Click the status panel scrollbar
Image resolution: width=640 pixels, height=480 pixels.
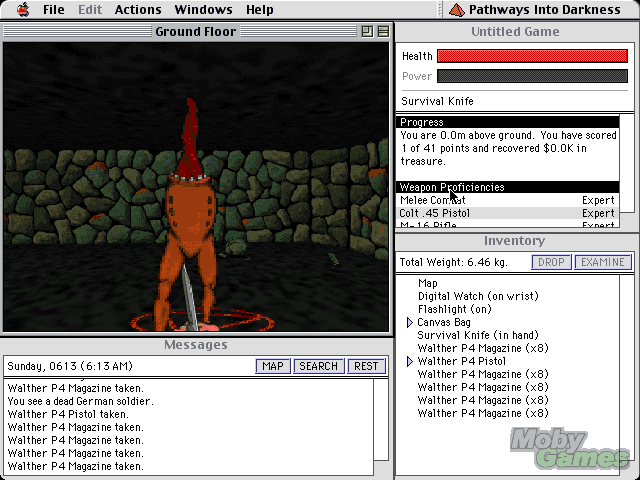point(627,164)
